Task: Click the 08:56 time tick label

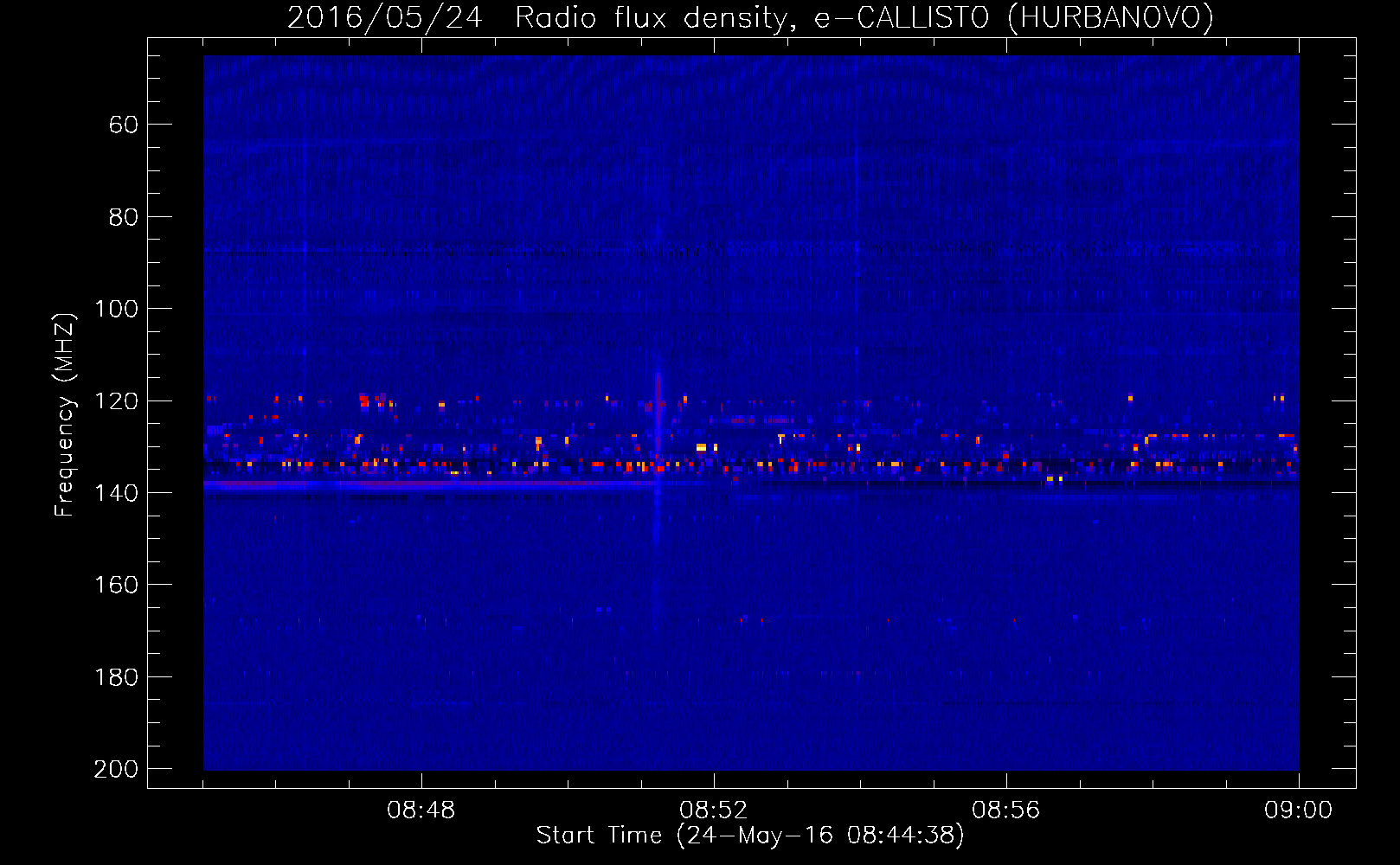Action: coord(1005,811)
